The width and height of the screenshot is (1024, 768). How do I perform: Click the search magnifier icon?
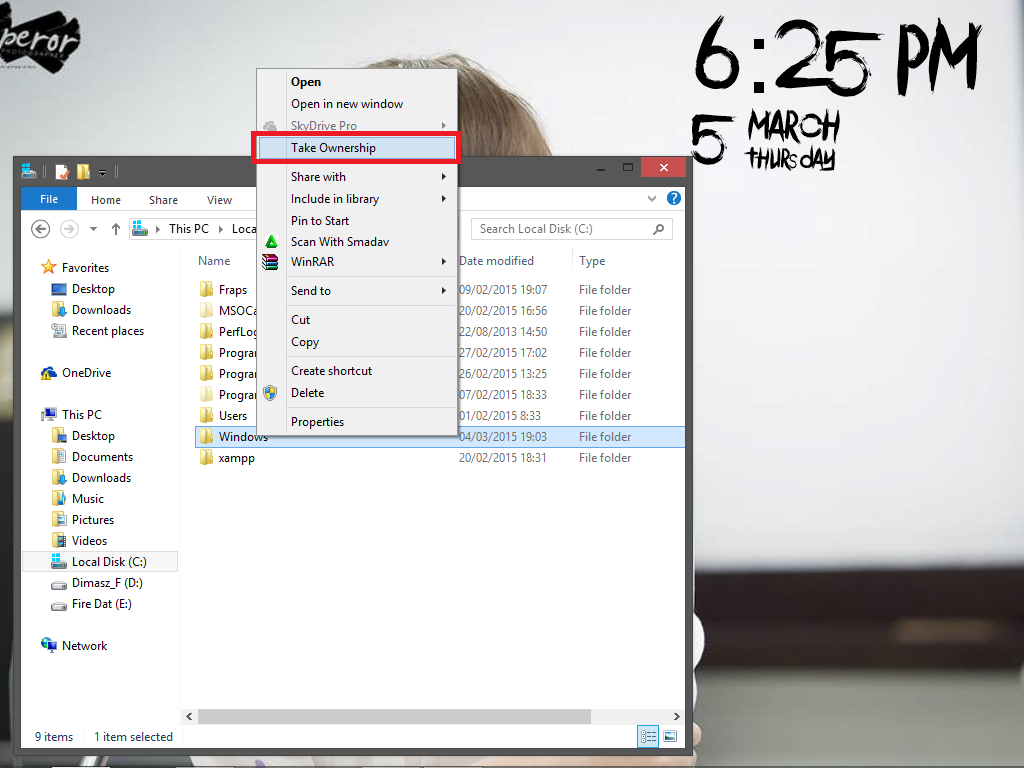(x=658, y=229)
